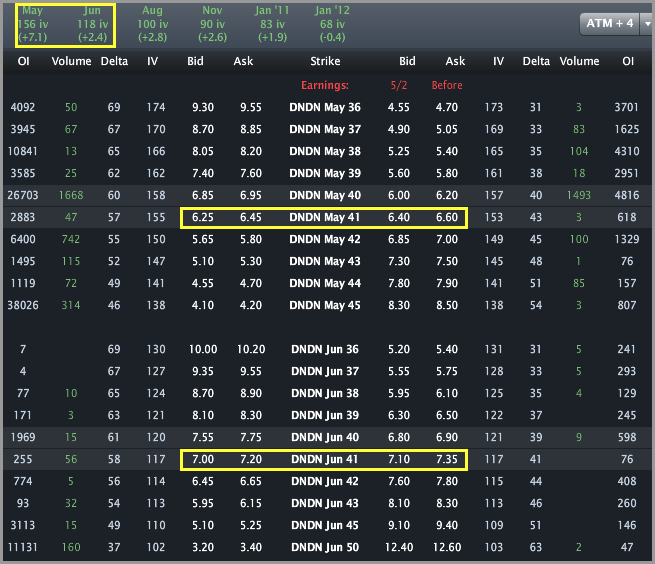Click the ATM + 4 button
Viewport: 655px width, 564px height.
click(x=609, y=24)
